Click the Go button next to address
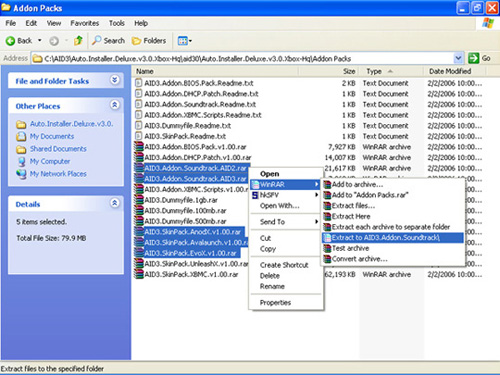Screen dimensions: 500x375 pos(479,58)
